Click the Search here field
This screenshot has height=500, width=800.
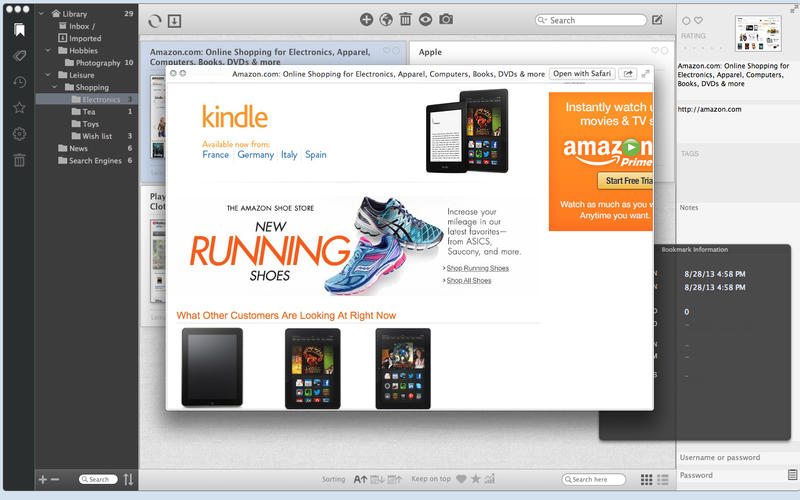tap(593, 480)
